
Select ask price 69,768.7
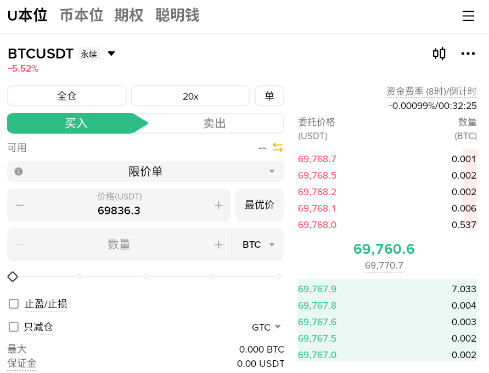click(x=317, y=159)
